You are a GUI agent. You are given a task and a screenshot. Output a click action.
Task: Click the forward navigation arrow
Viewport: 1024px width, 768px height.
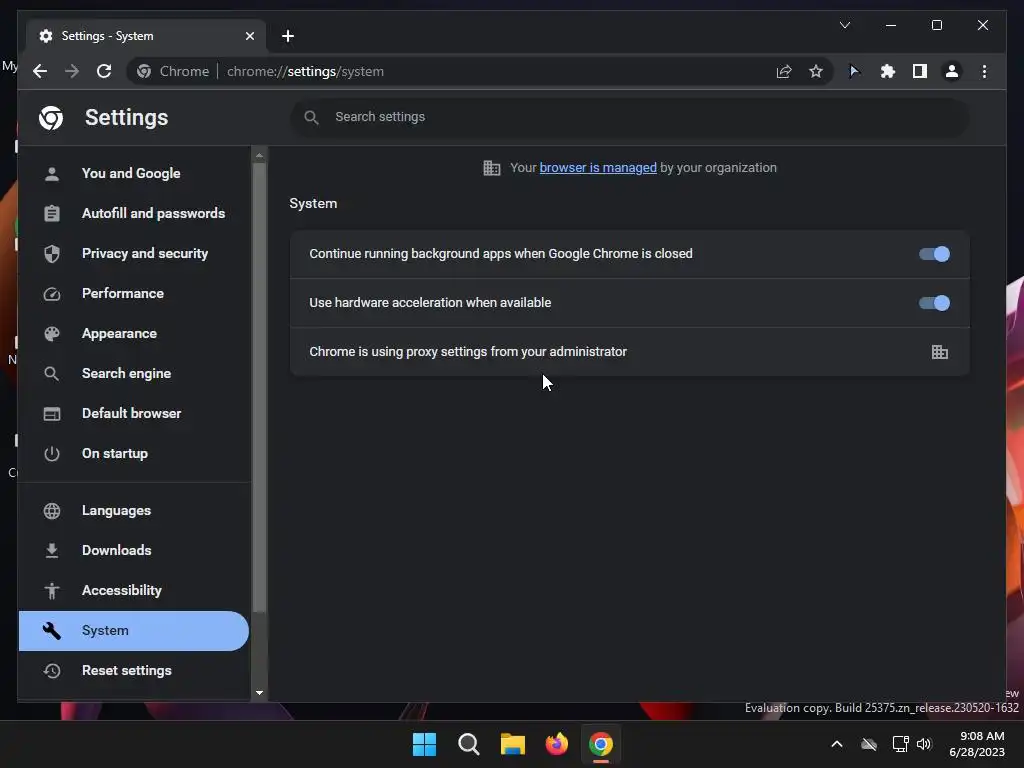coord(72,71)
